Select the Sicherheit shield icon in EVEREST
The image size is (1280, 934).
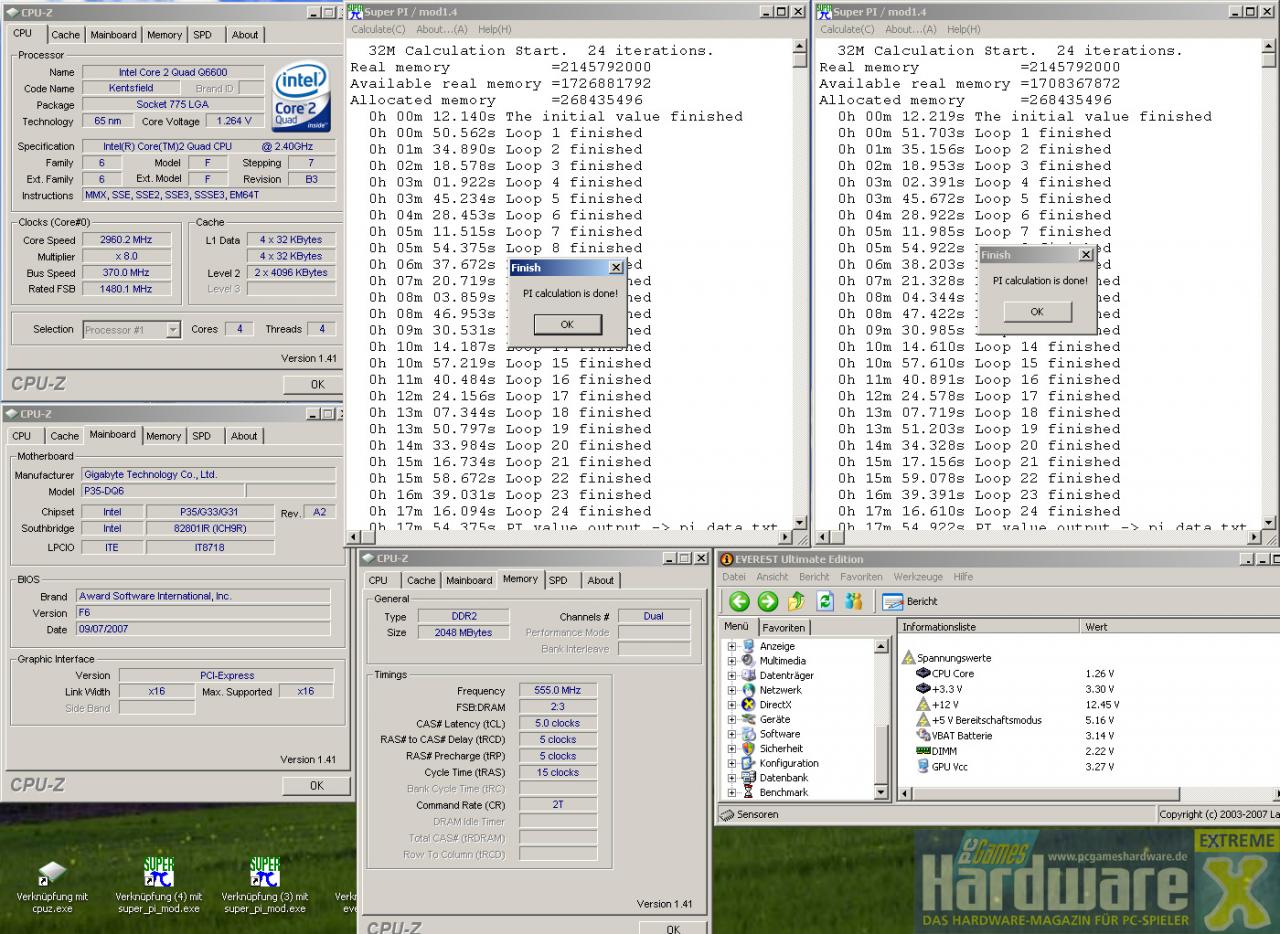point(748,748)
